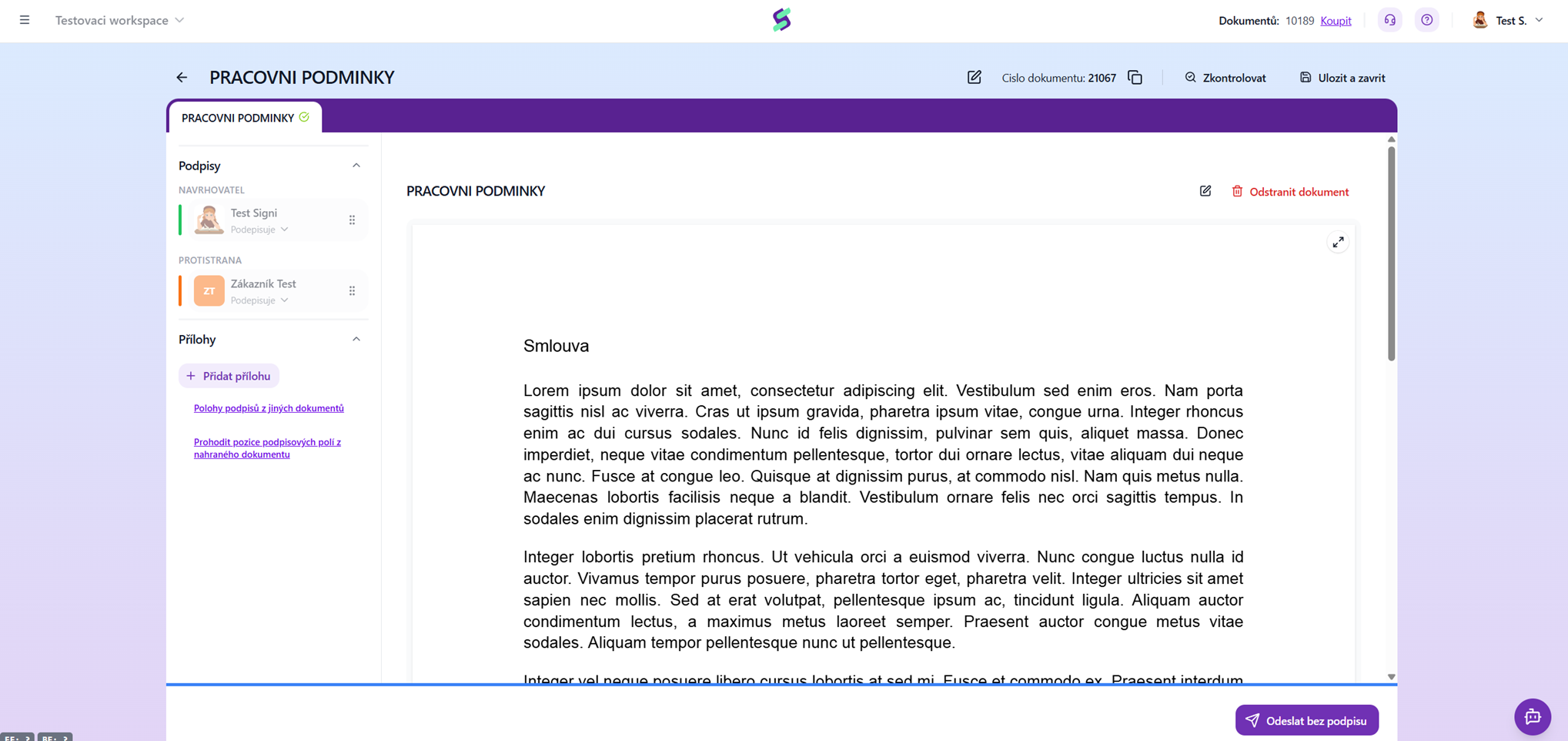Click the PROTISTRANA label
Screen dimensions: 1568x741
point(210,260)
